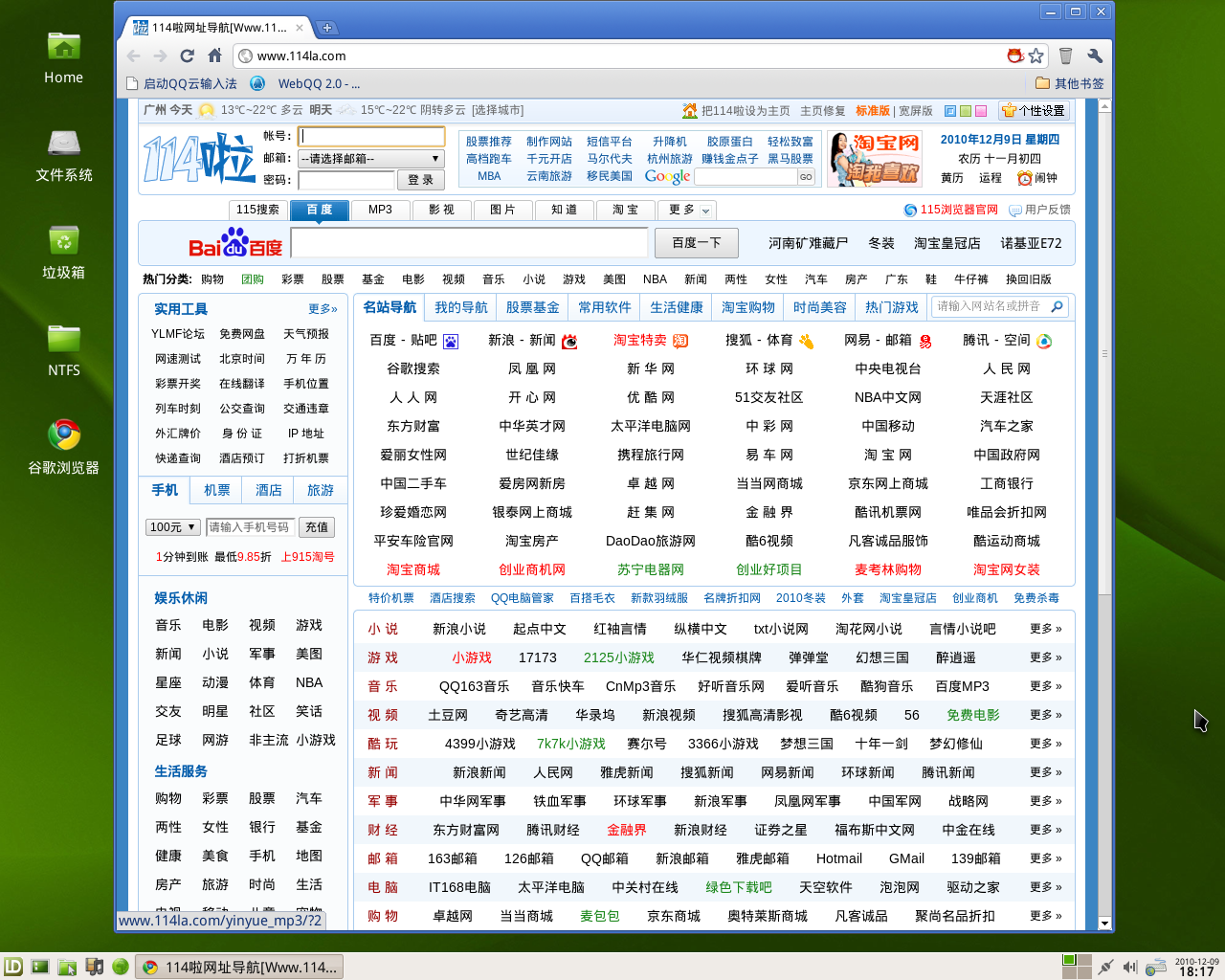Open the page menu icon in toolbar
Image resolution: width=1225 pixels, height=980 pixels.
coord(1066,56)
